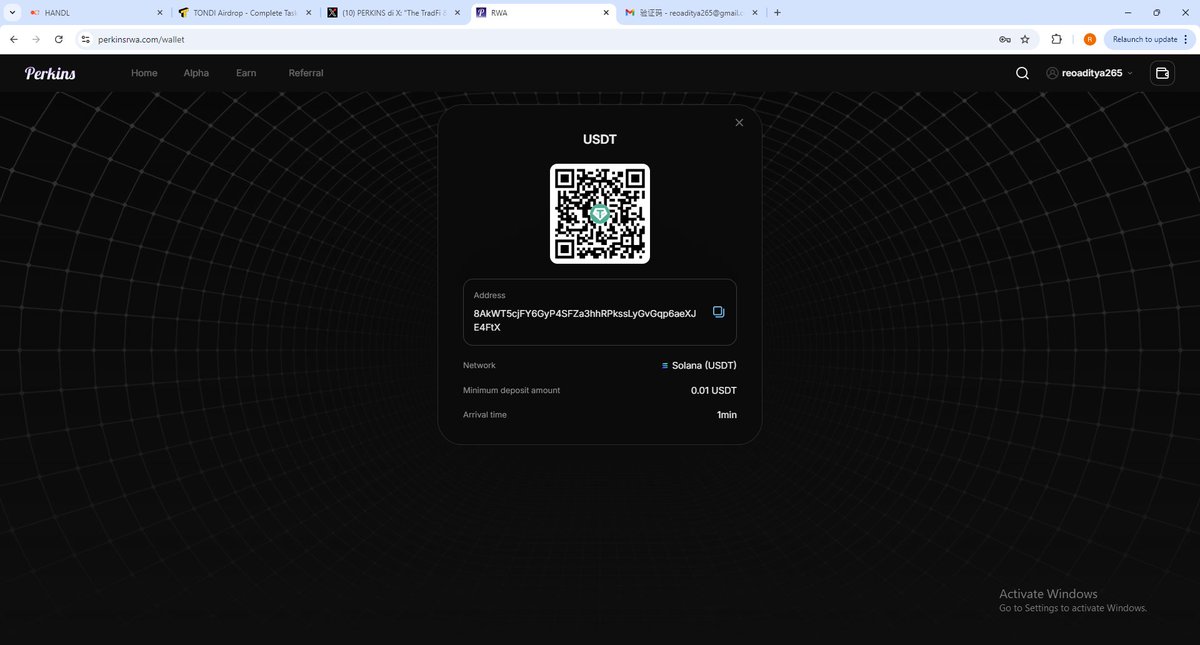Image resolution: width=1200 pixels, height=645 pixels.
Task: Restore down the Chrome window
Action: (1157, 12)
